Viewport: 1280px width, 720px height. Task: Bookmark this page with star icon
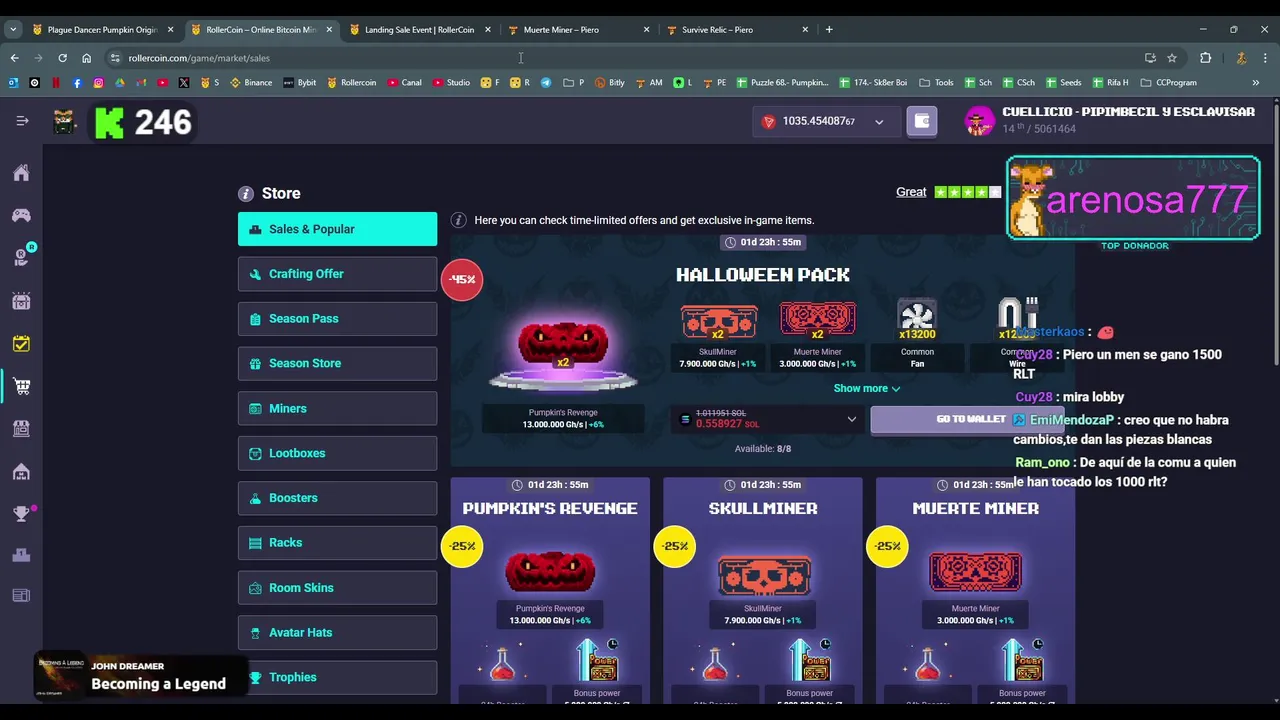[x=1172, y=58]
